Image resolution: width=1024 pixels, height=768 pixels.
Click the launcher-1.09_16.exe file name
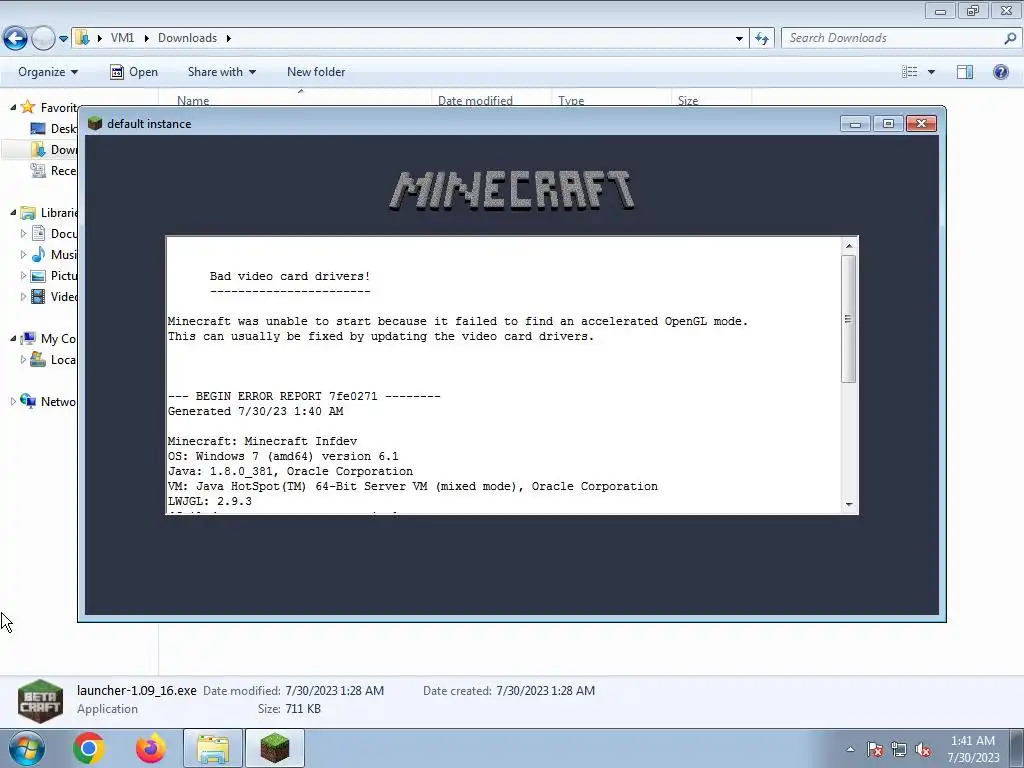tap(136, 690)
